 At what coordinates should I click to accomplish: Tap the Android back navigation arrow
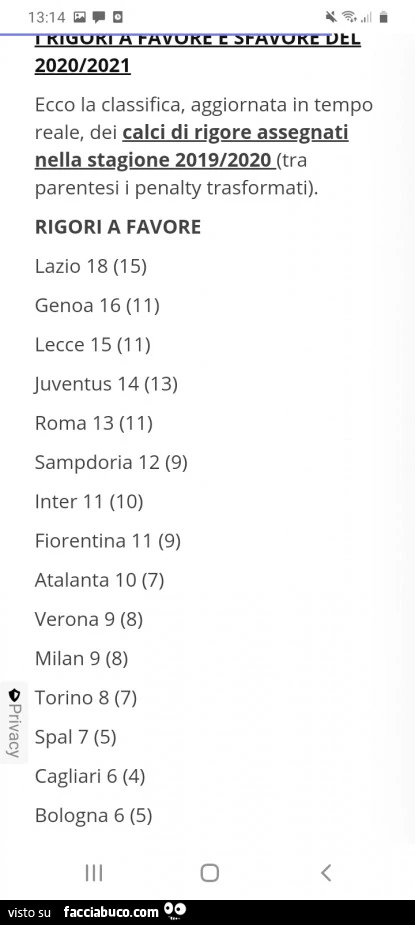(326, 872)
